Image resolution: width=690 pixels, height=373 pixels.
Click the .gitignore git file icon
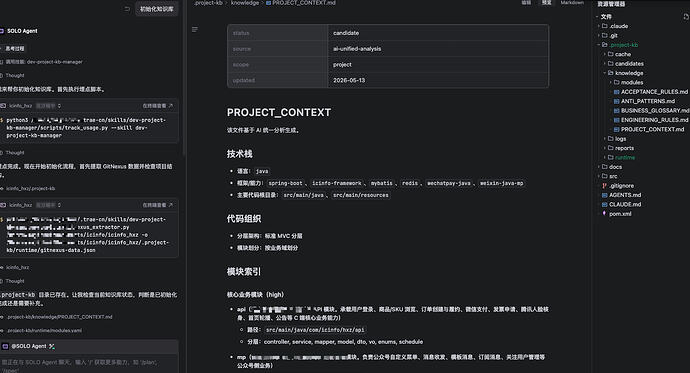point(605,186)
